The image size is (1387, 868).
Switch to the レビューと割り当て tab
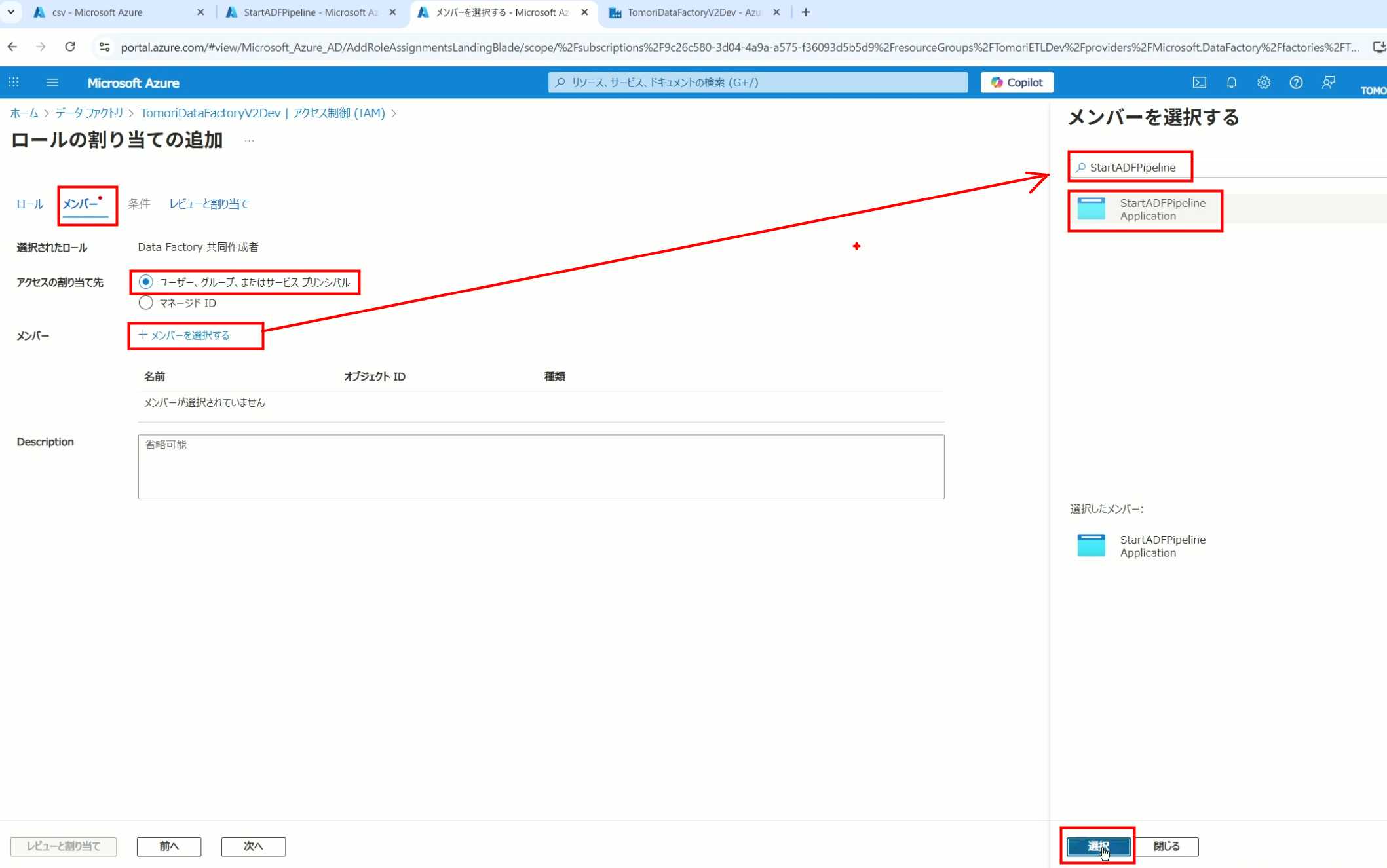(x=208, y=204)
